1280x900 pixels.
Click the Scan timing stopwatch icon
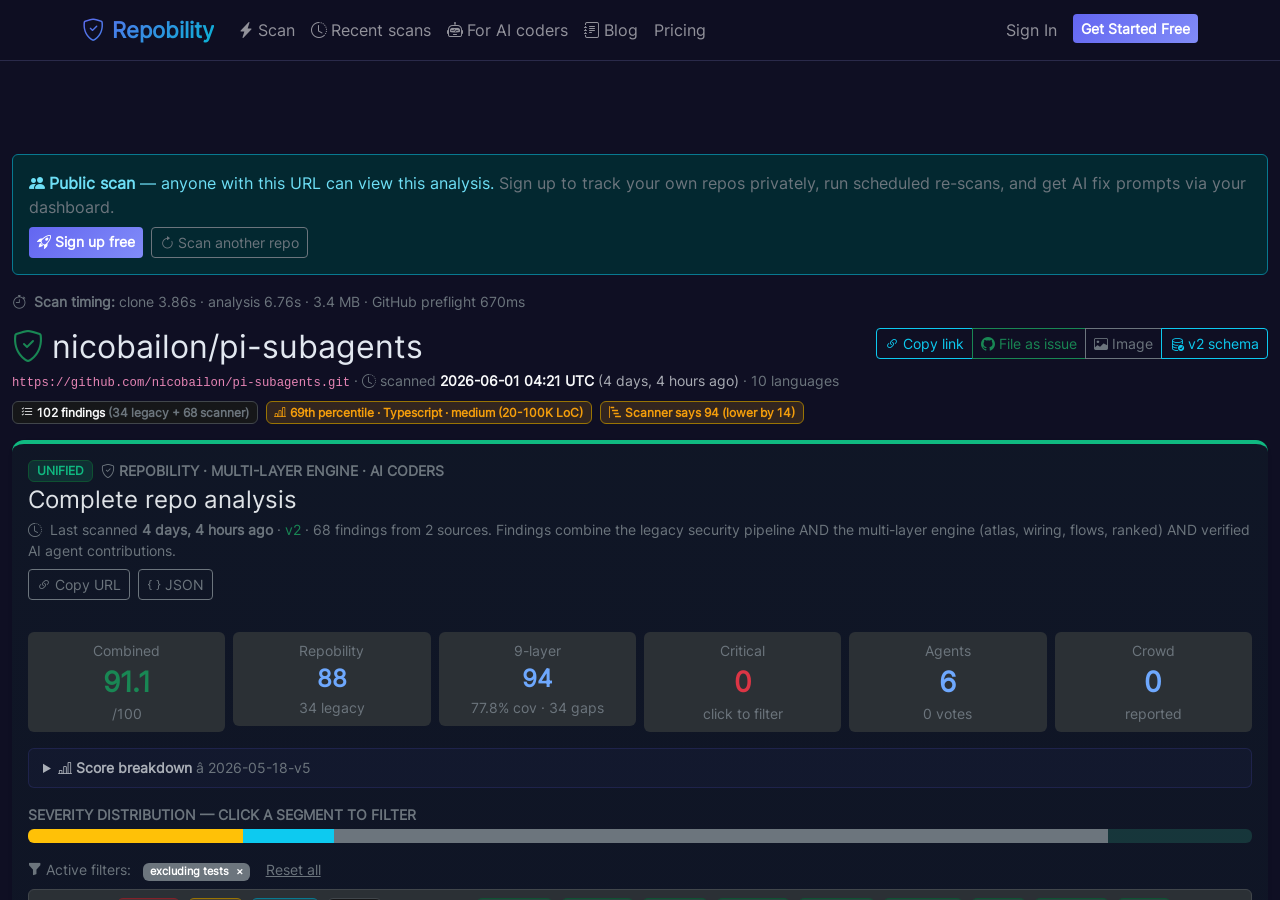[x=20, y=302]
